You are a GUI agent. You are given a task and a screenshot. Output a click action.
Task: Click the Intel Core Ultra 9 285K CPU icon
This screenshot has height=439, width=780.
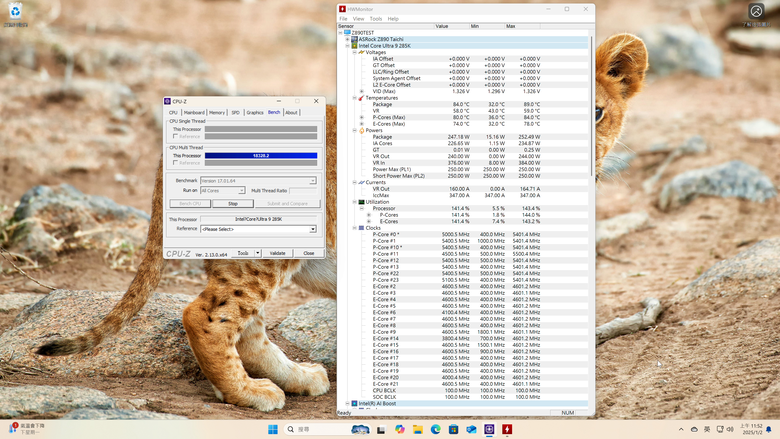(x=354, y=45)
